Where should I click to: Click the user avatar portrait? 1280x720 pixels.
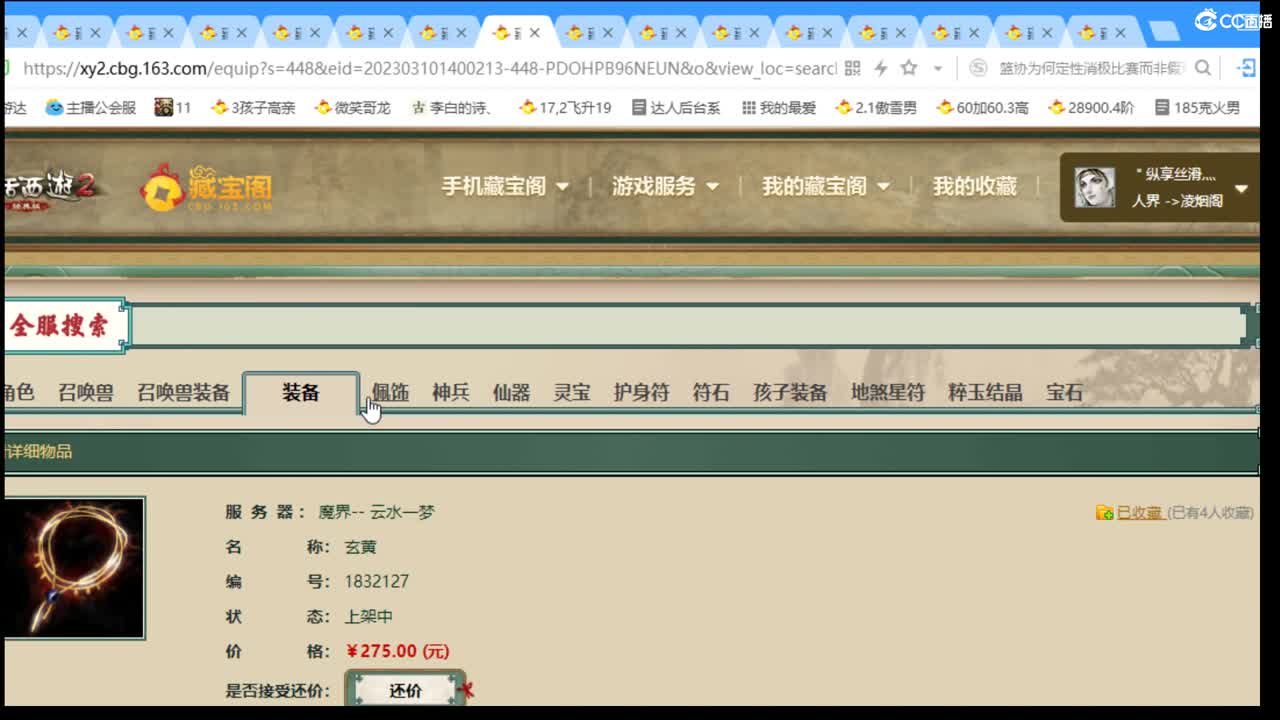[1094, 187]
